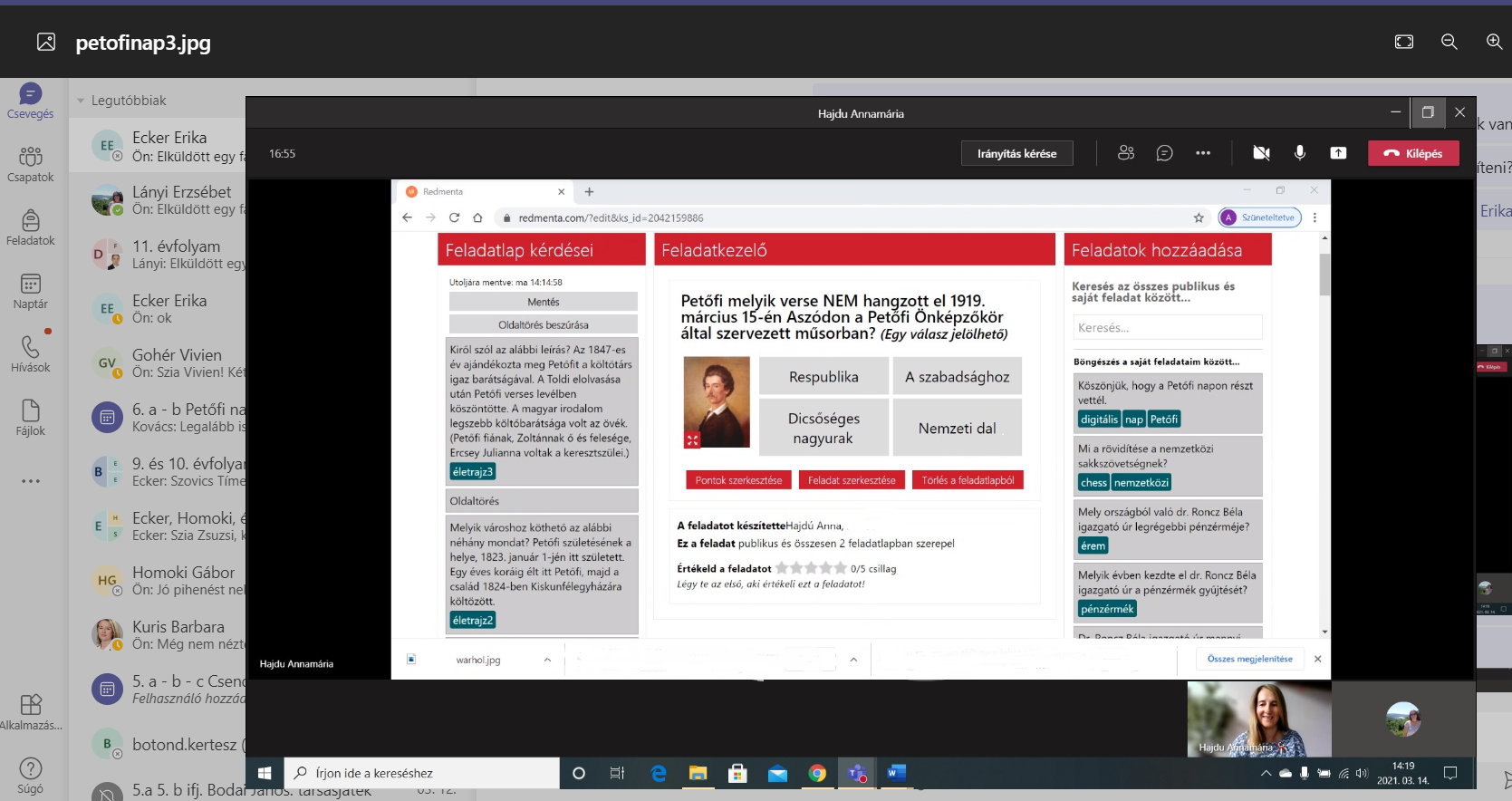Enlarge the Petőfi portrait image
The height and width of the screenshot is (801, 1512).
click(692, 440)
